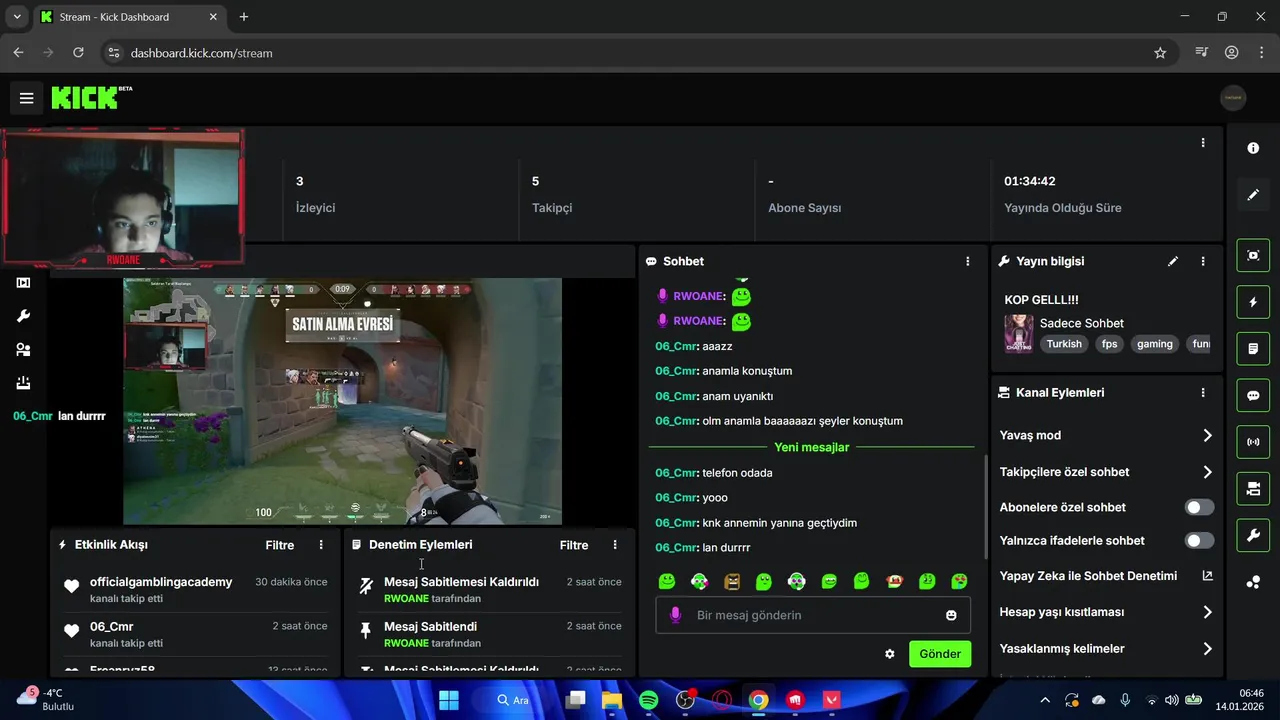
Task: Open Filtre in Etkinlik Akışı panel
Action: pos(280,545)
